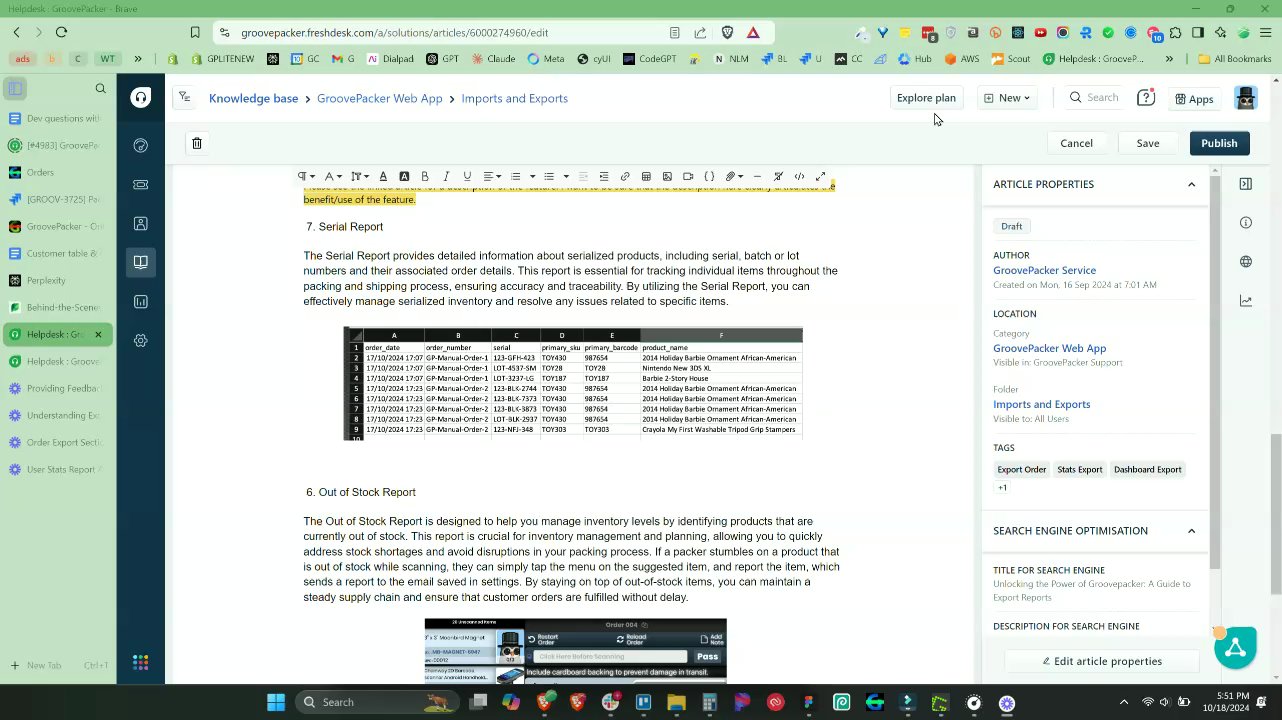Open article analytics chart icon
Viewport: 1282px width, 720px height.
pyautogui.click(x=1245, y=300)
